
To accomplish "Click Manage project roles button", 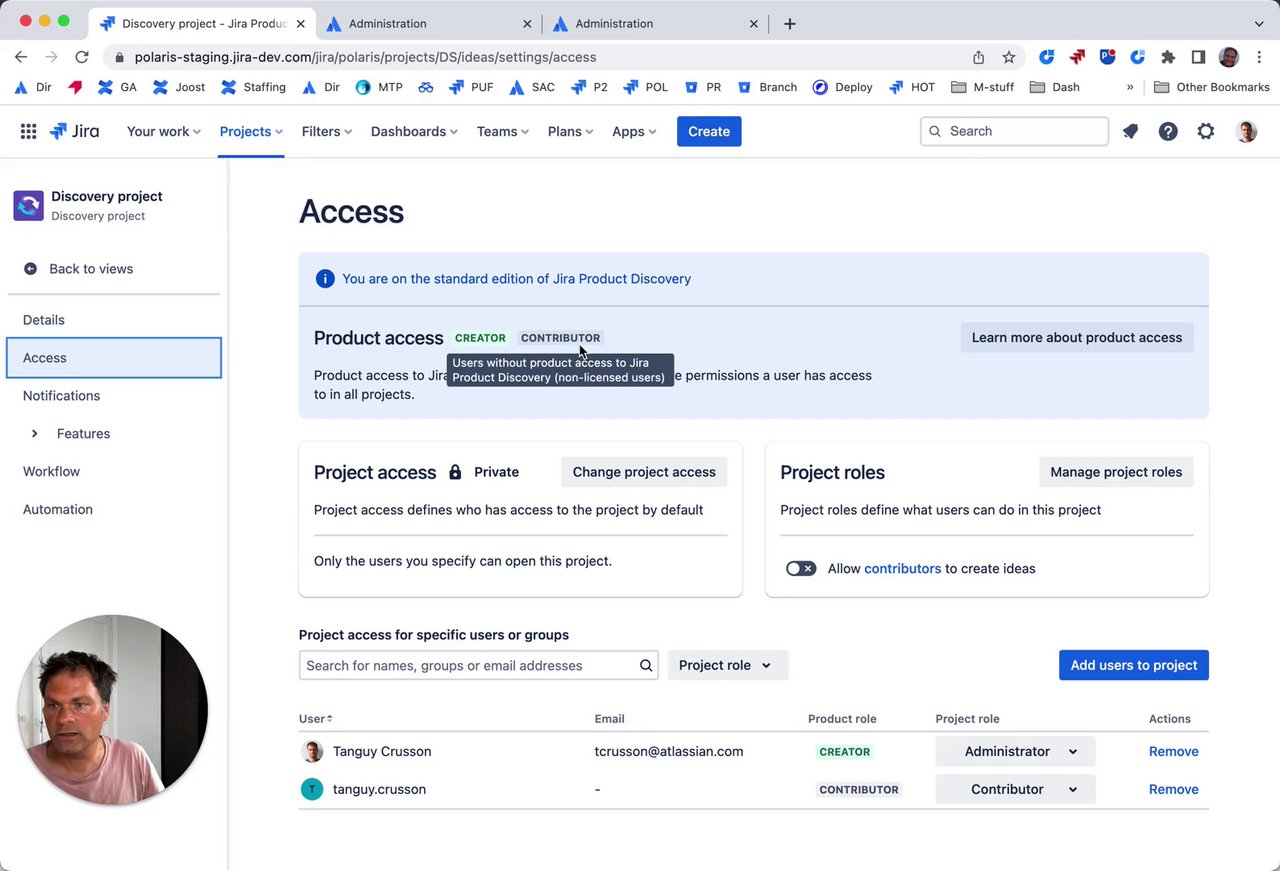I will (x=1116, y=472).
